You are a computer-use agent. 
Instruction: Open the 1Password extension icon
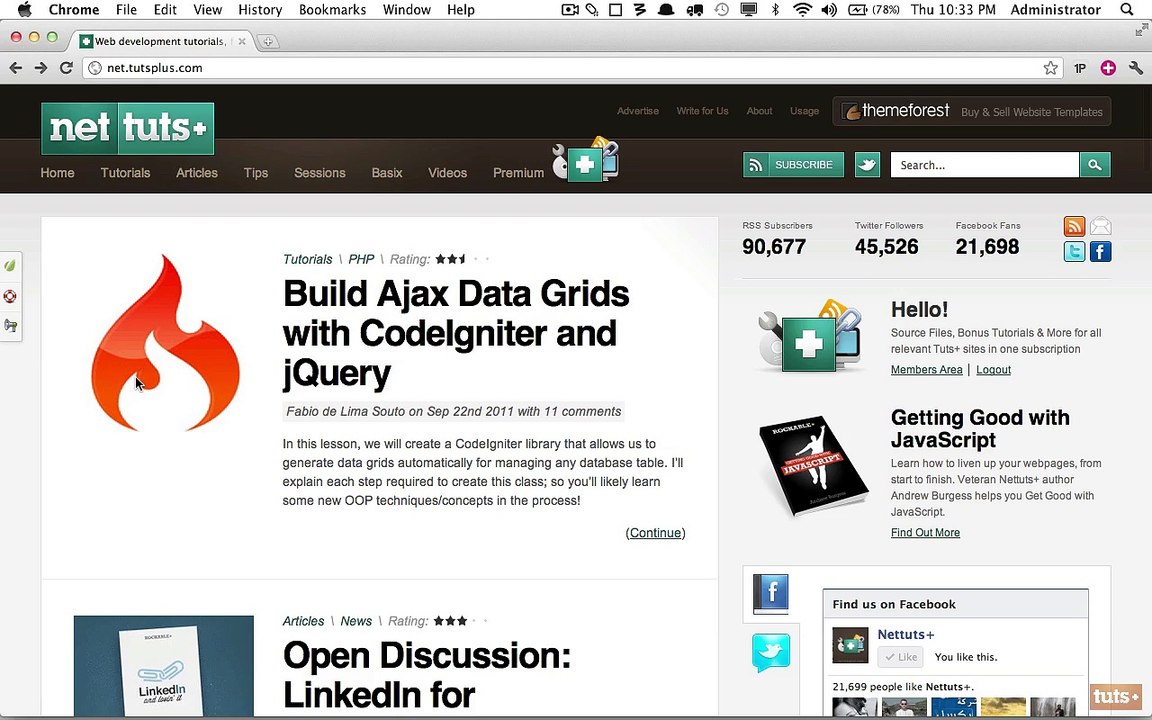pyautogui.click(x=1080, y=68)
